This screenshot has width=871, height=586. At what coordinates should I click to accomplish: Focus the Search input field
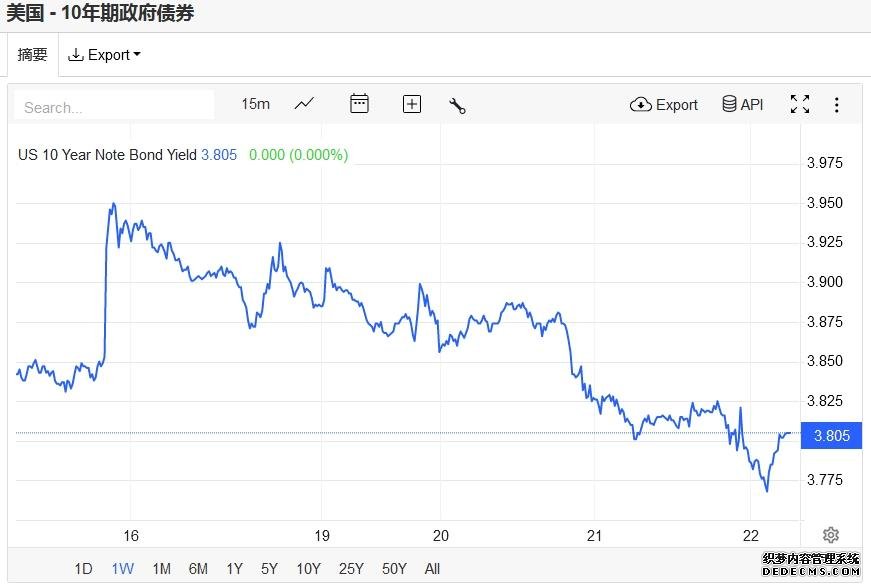pyautogui.click(x=114, y=107)
